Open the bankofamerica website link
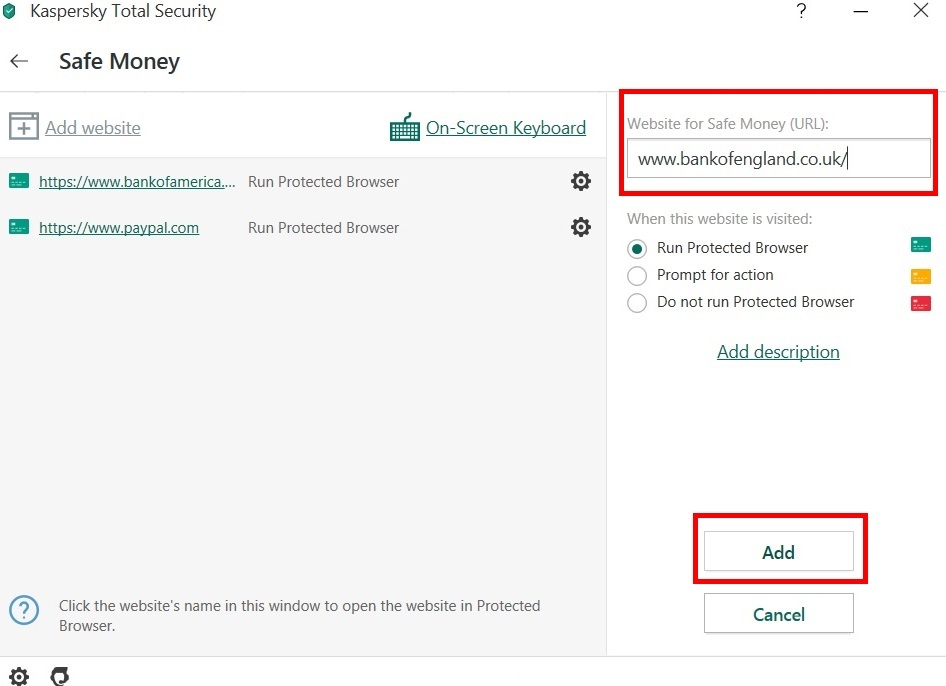This screenshot has width=946, height=686. pyautogui.click(x=137, y=182)
